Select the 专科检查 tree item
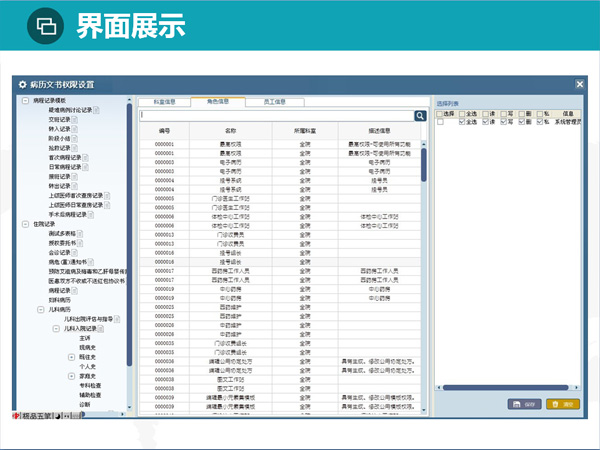Viewport: 600px width, 450px height. pyautogui.click(x=90, y=386)
